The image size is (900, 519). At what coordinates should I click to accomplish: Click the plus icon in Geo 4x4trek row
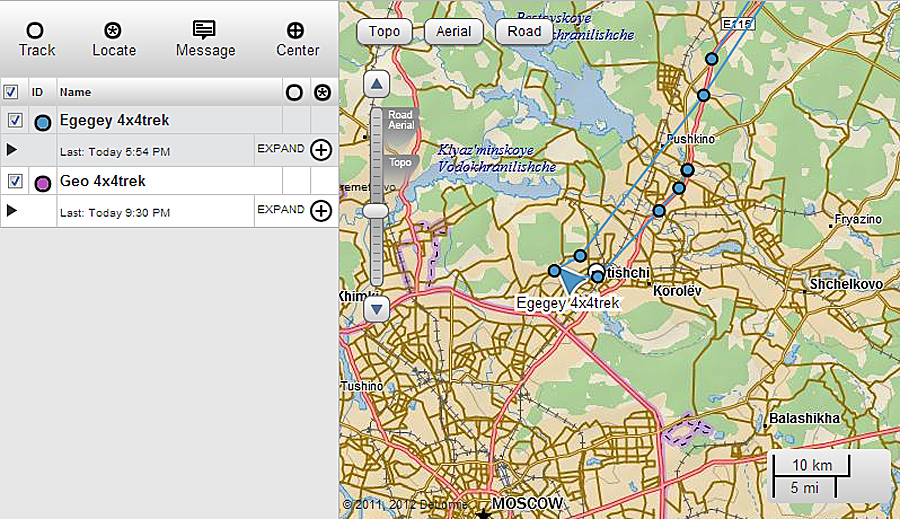pyautogui.click(x=320, y=210)
